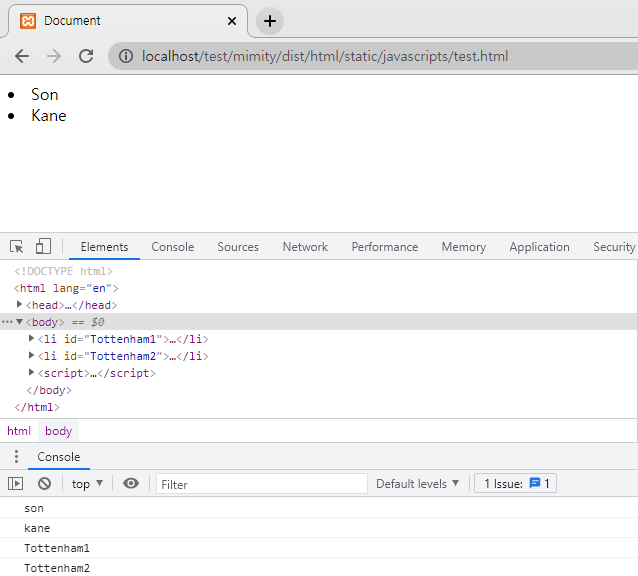This screenshot has height=576, width=638.
Task: Click the 'Tottenham2' console log entry
Action: tap(57, 568)
